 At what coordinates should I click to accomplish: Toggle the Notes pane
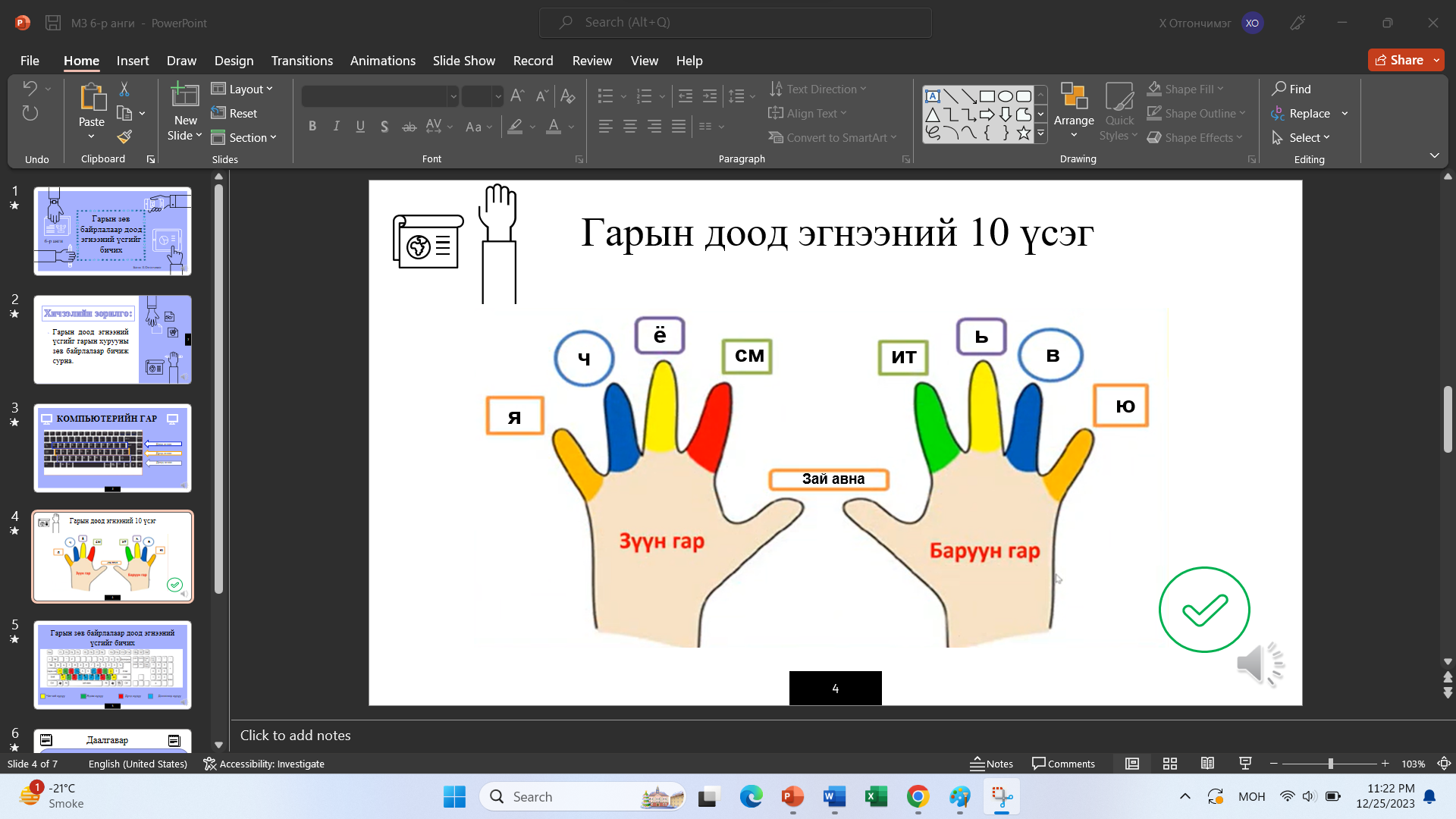[992, 764]
